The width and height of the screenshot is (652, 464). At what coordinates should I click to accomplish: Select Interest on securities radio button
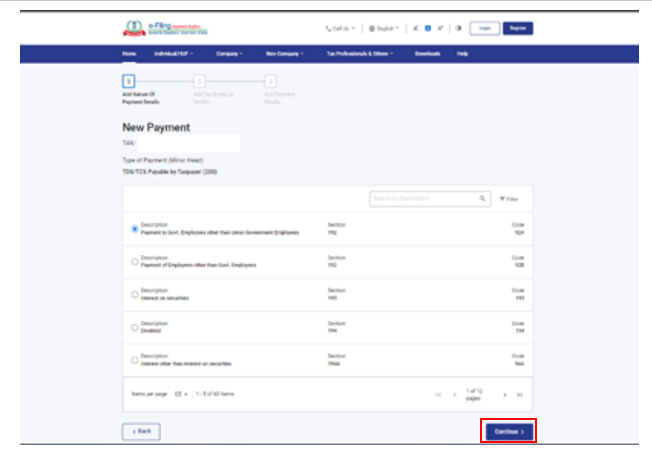(x=135, y=294)
